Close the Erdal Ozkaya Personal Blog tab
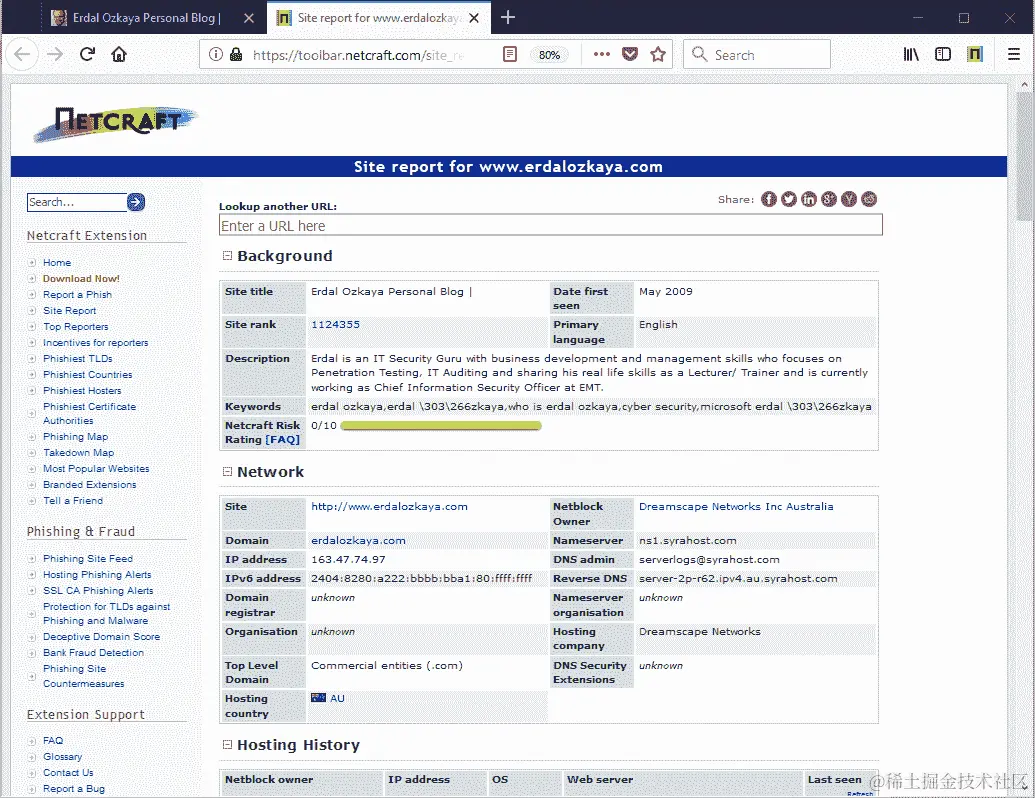Screen dimensions: 1035x798 (249, 18)
